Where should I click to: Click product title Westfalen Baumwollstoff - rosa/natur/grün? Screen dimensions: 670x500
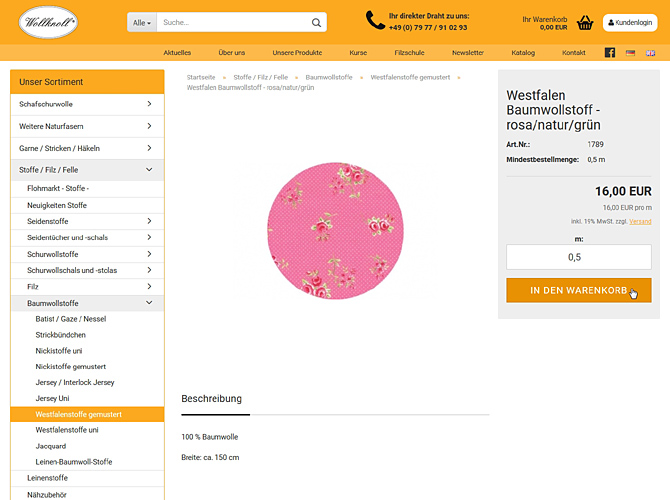pos(553,110)
